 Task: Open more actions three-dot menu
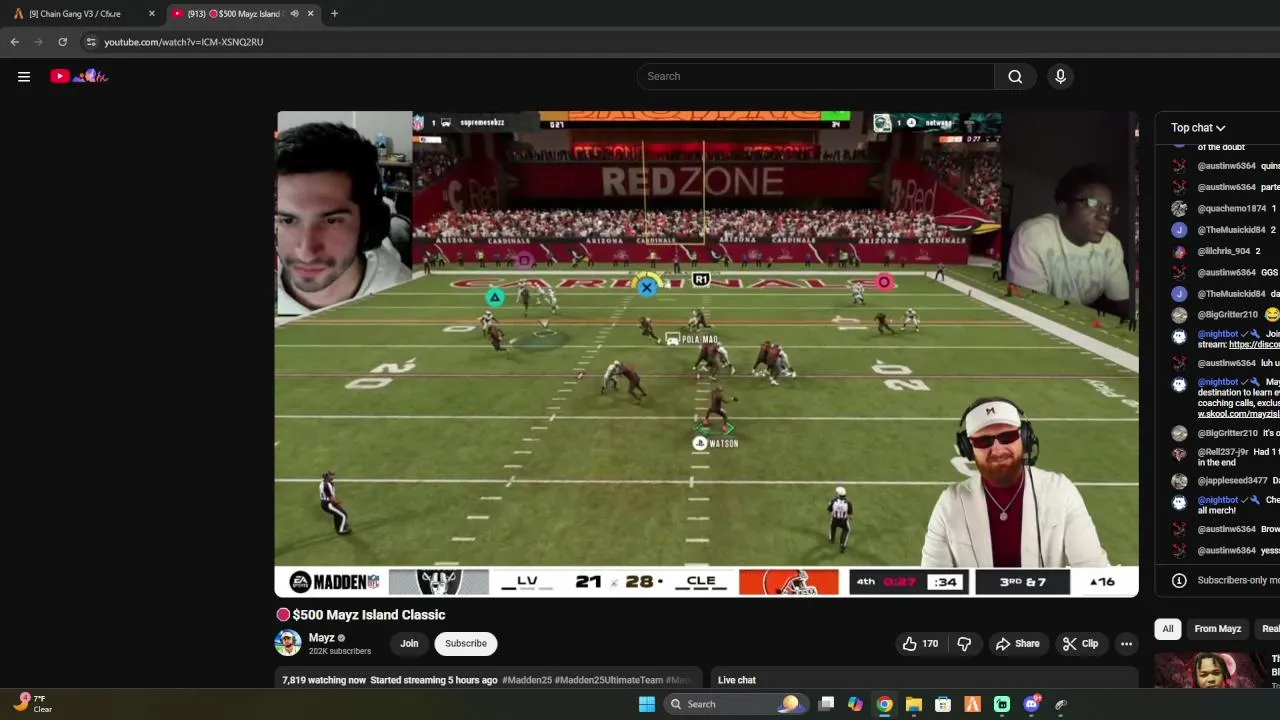pos(1126,644)
